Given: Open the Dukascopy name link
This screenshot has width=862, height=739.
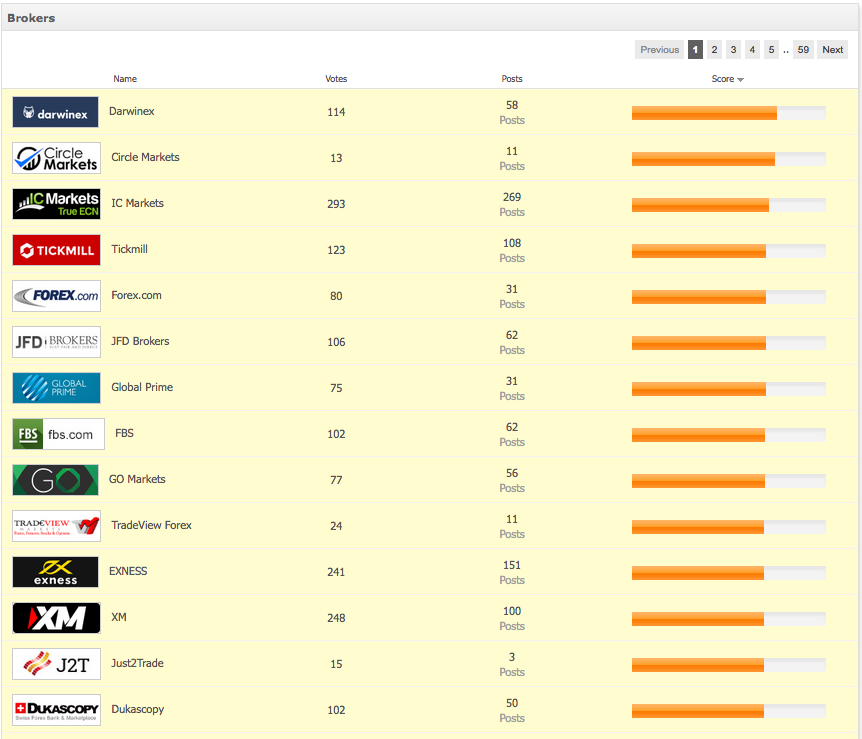Looking at the screenshot, I should tap(137, 709).
